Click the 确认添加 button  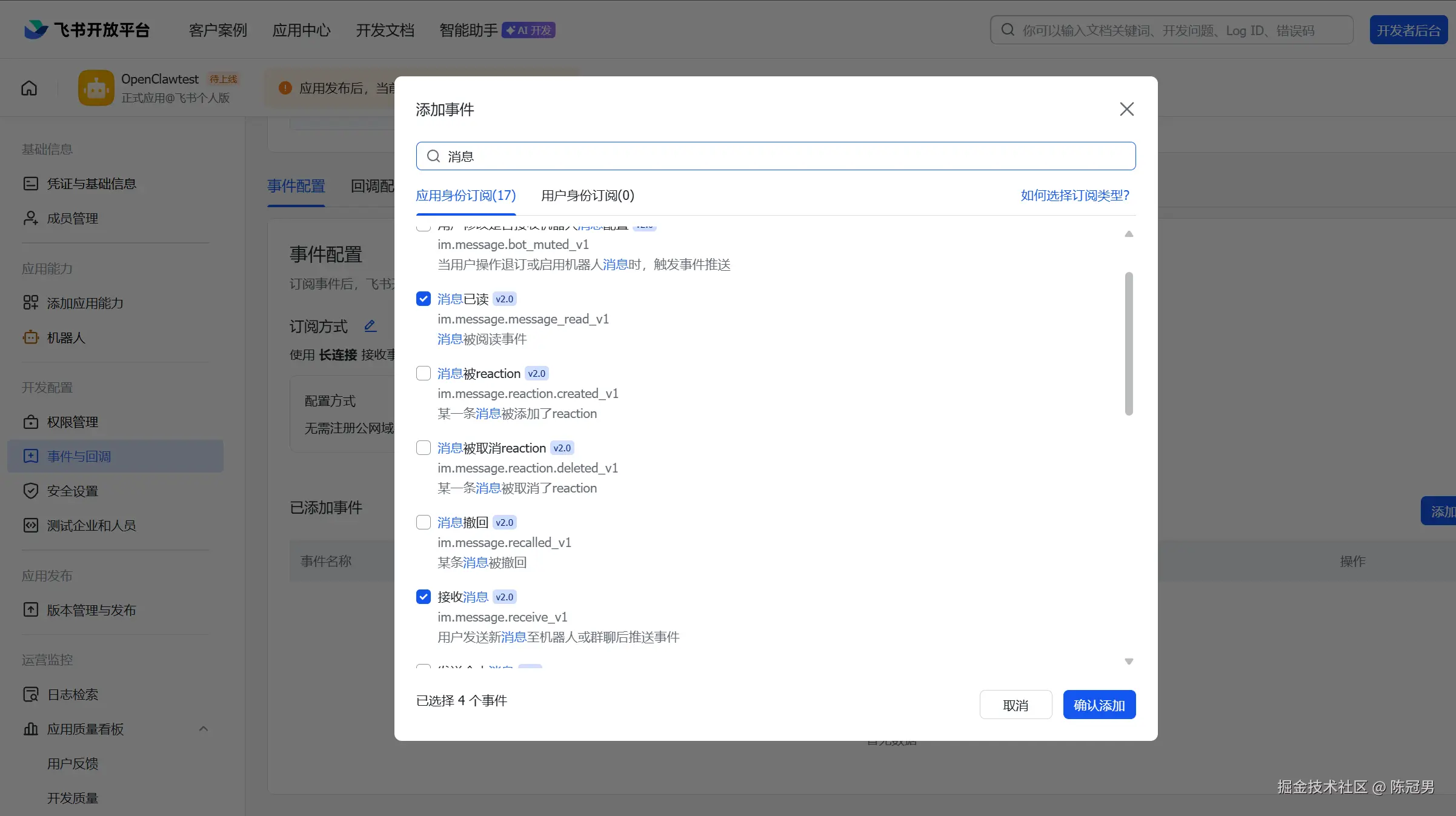[1099, 705]
